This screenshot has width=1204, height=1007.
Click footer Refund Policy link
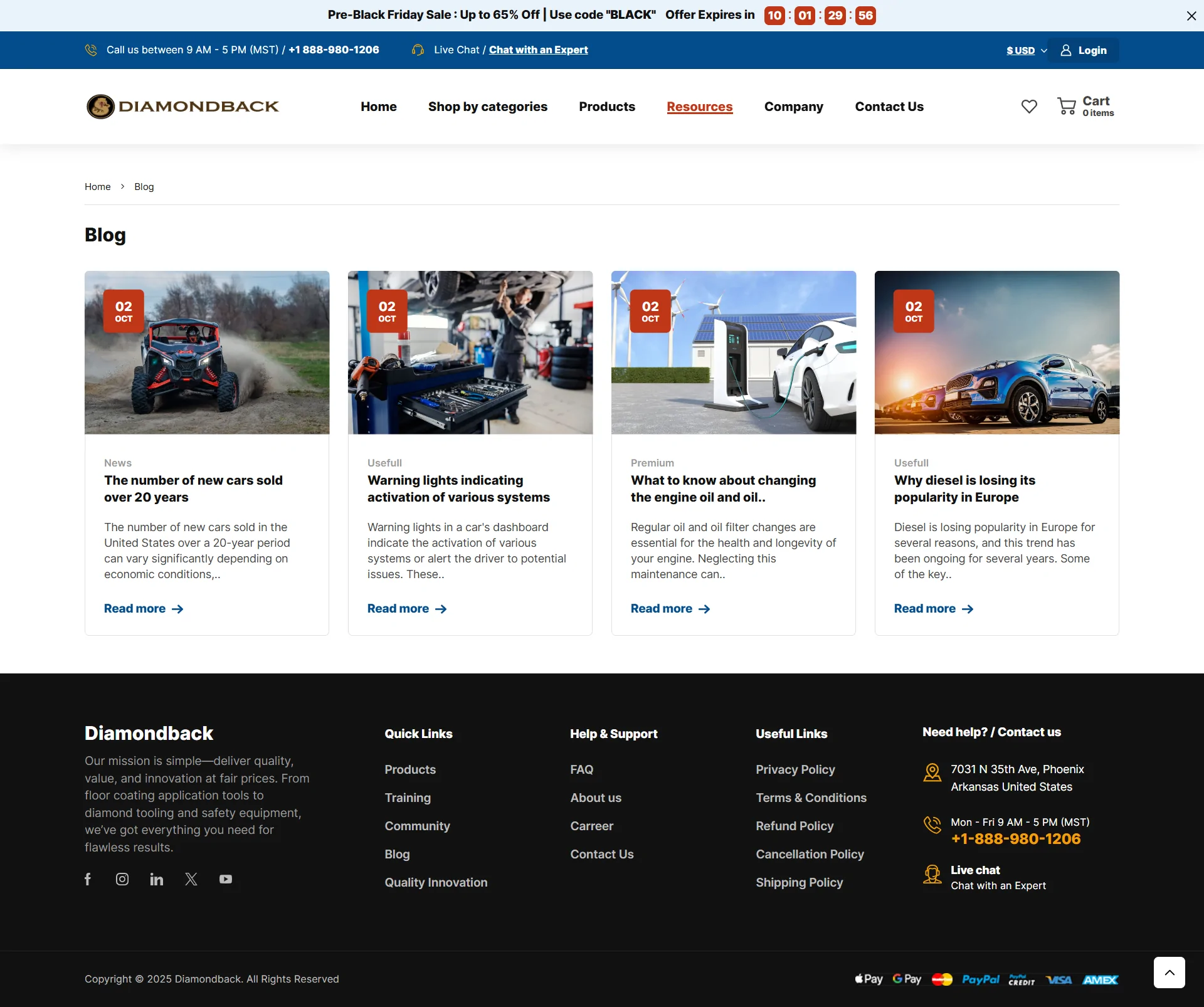795,826
